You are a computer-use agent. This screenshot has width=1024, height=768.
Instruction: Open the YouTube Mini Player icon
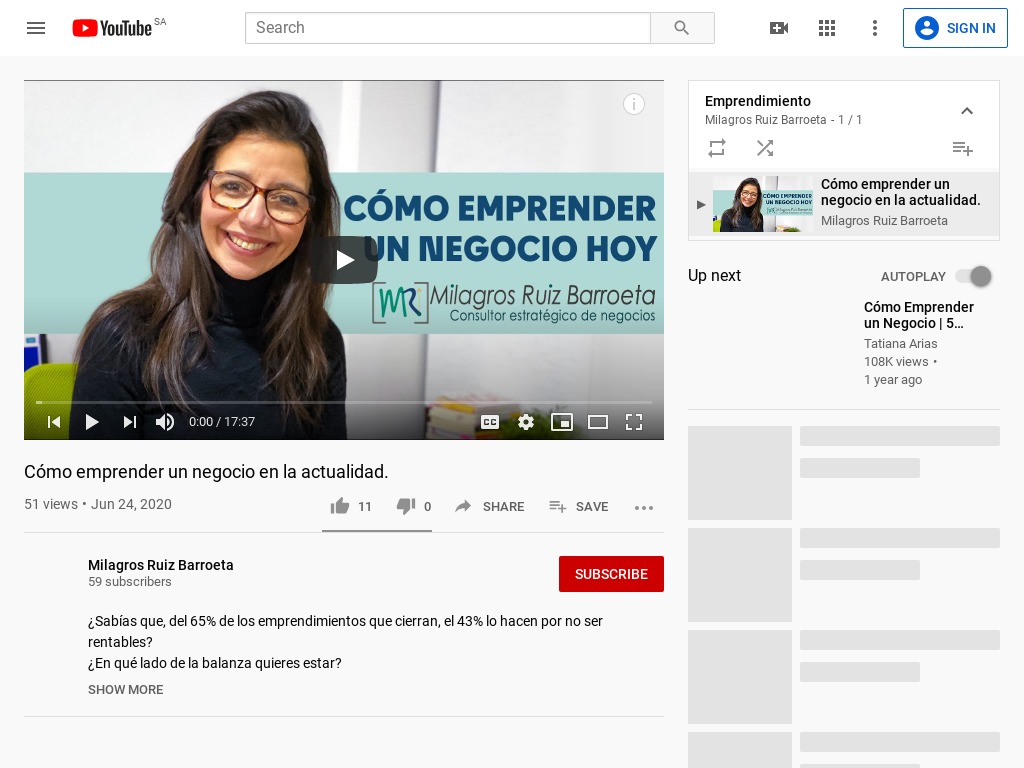(562, 422)
